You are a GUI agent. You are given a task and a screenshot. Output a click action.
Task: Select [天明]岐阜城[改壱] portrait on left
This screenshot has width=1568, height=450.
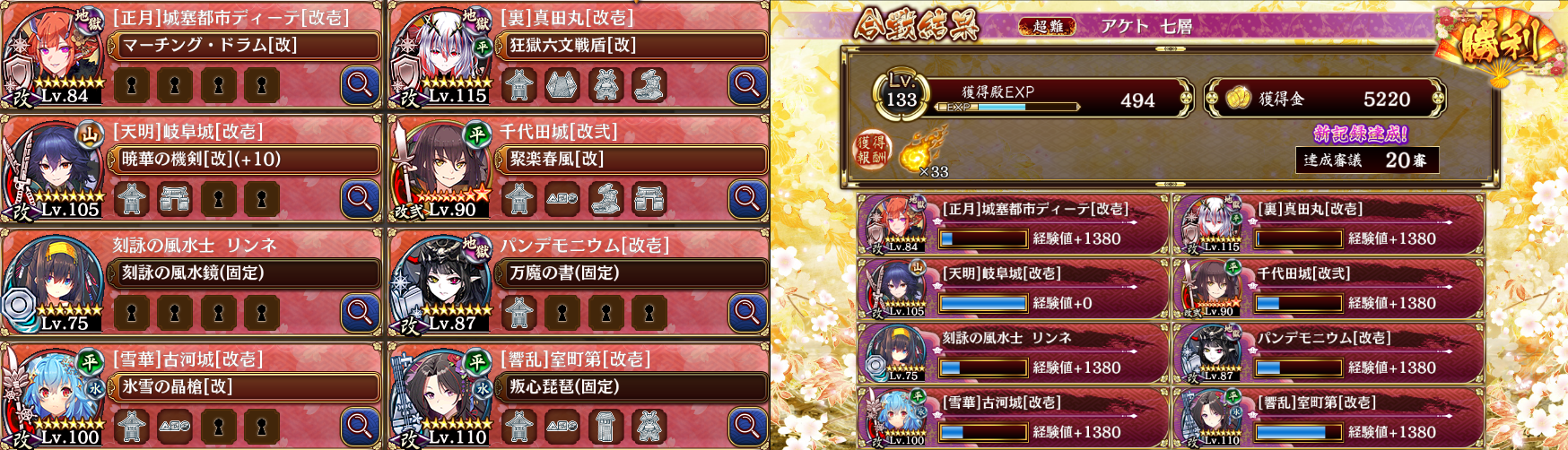(x=52, y=169)
